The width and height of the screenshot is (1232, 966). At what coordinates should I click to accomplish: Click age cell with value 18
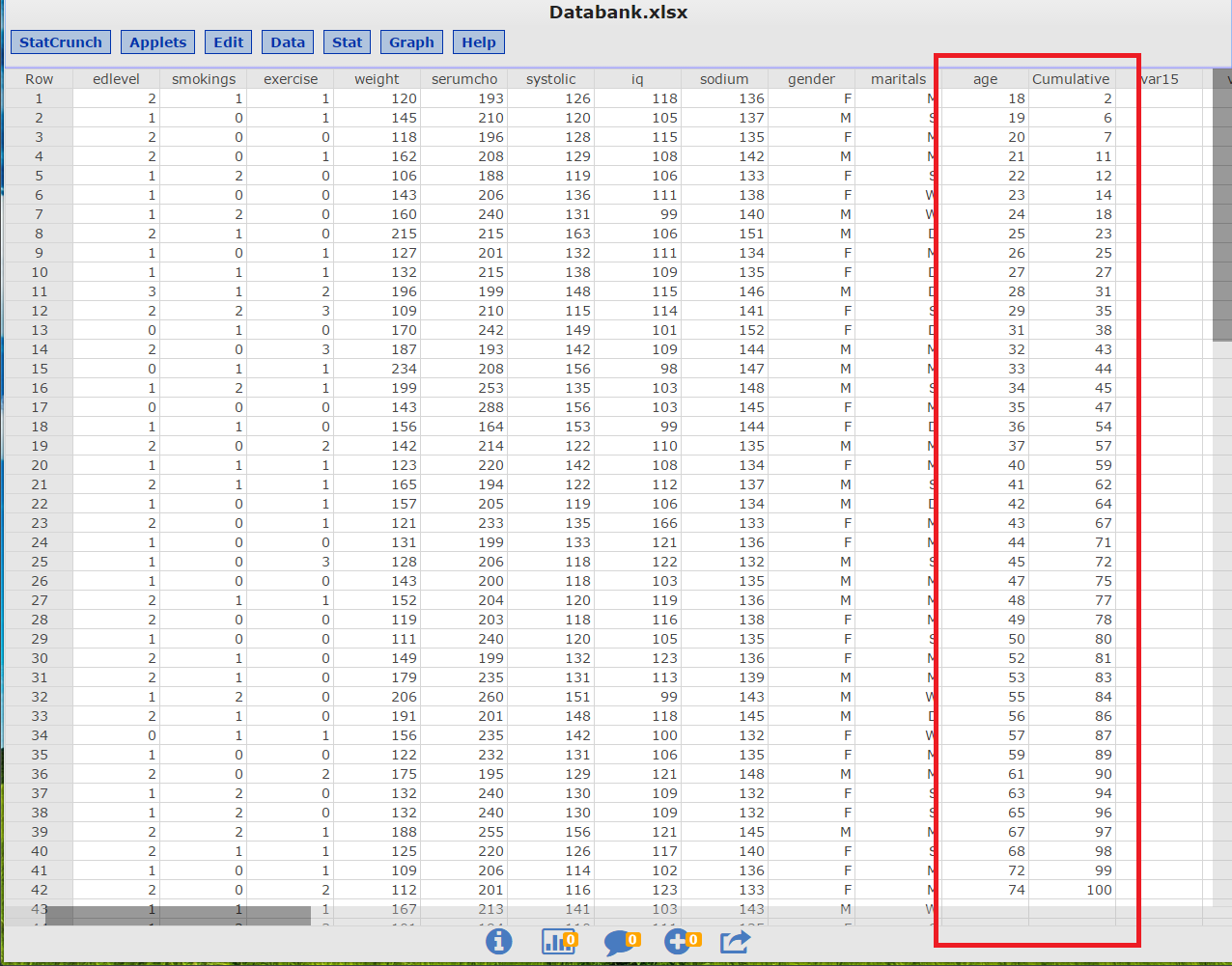point(986,98)
